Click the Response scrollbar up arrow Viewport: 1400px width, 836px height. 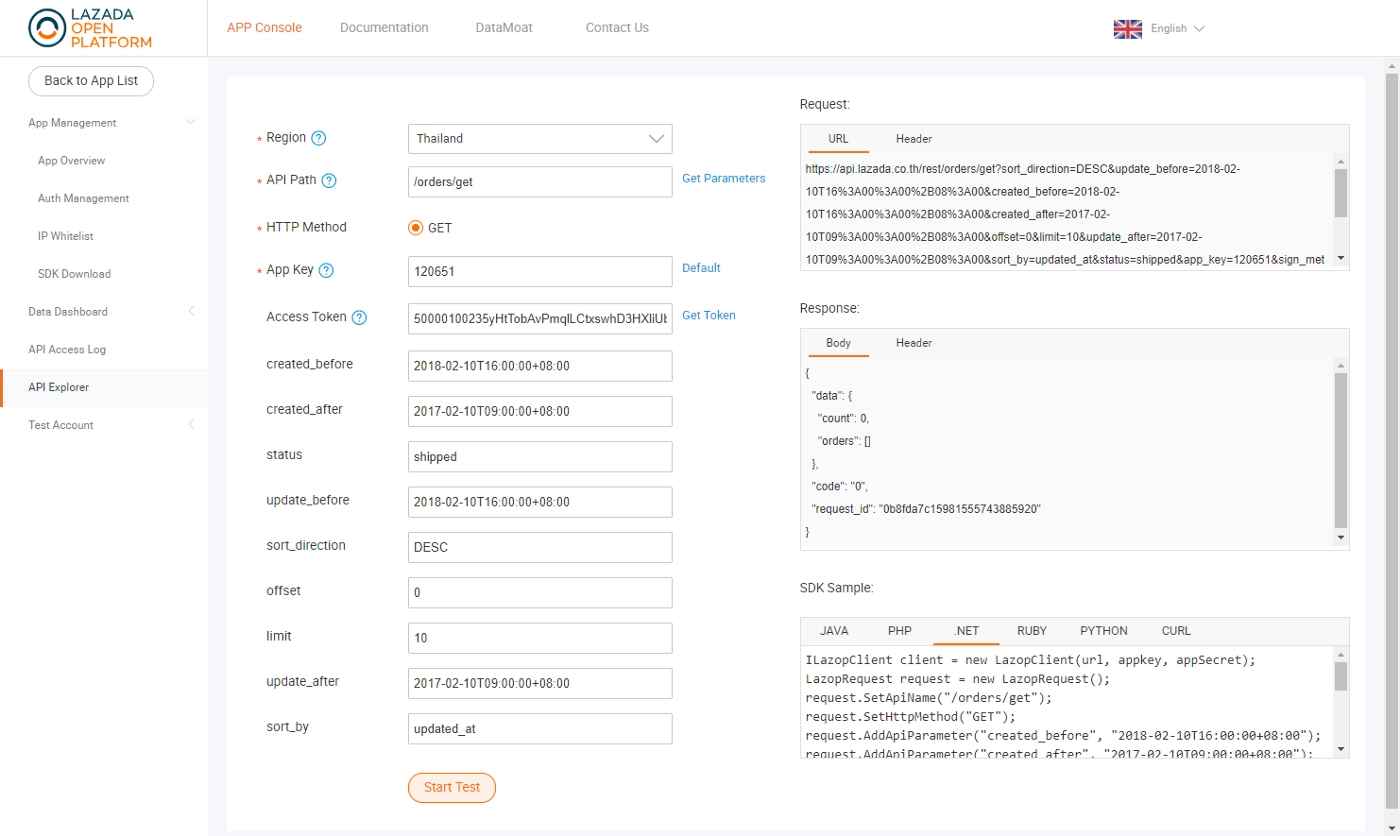(x=1341, y=365)
